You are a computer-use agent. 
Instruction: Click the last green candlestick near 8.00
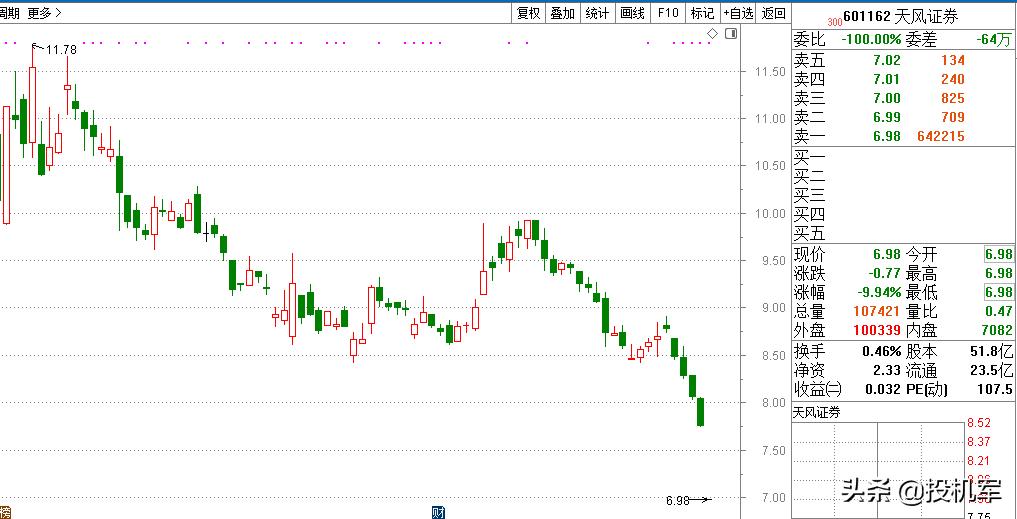pyautogui.click(x=700, y=412)
